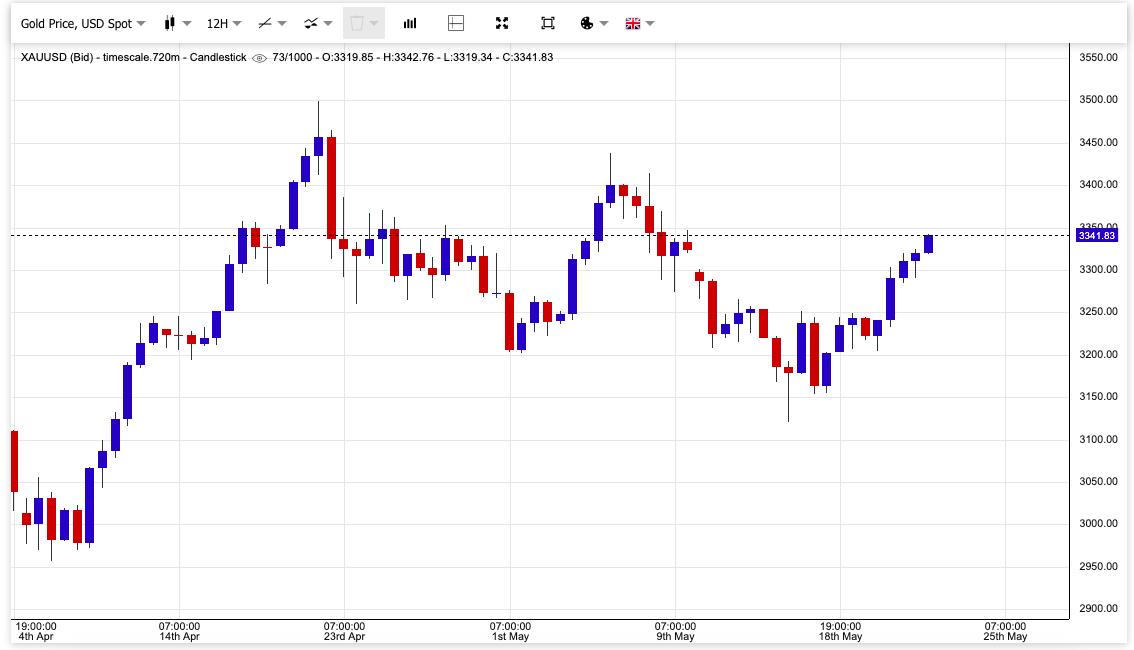Open the candlestick chart type selector
The image size is (1134, 650).
point(170,23)
